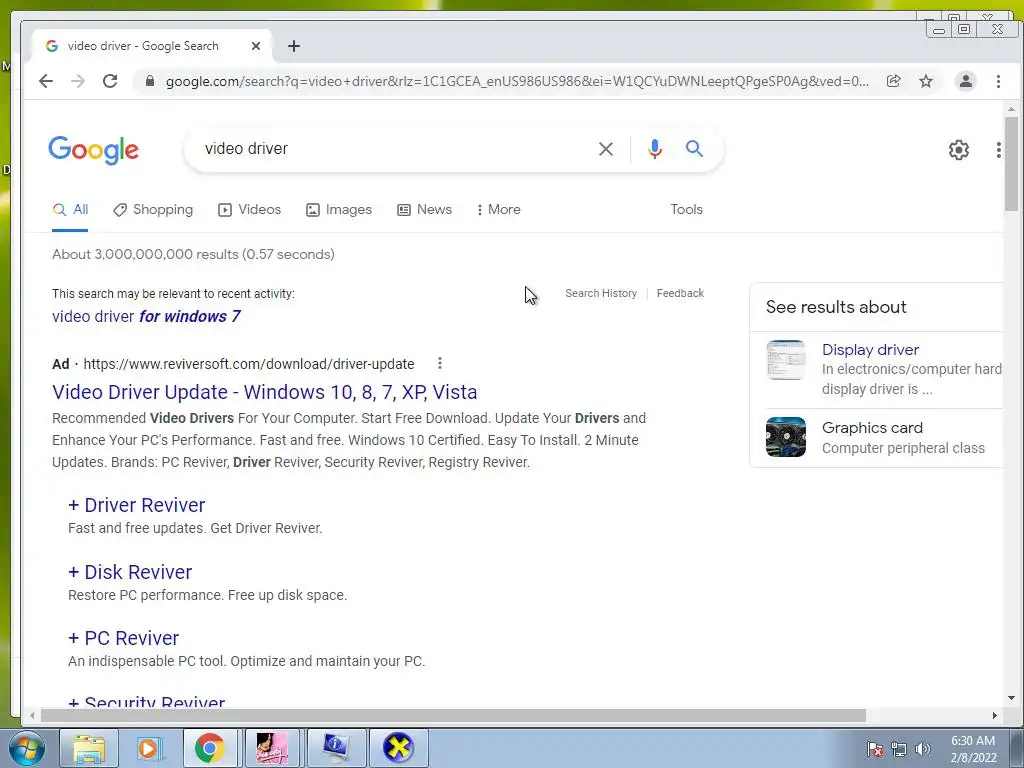Click the Feedback link
1024x768 pixels.
[680, 293]
